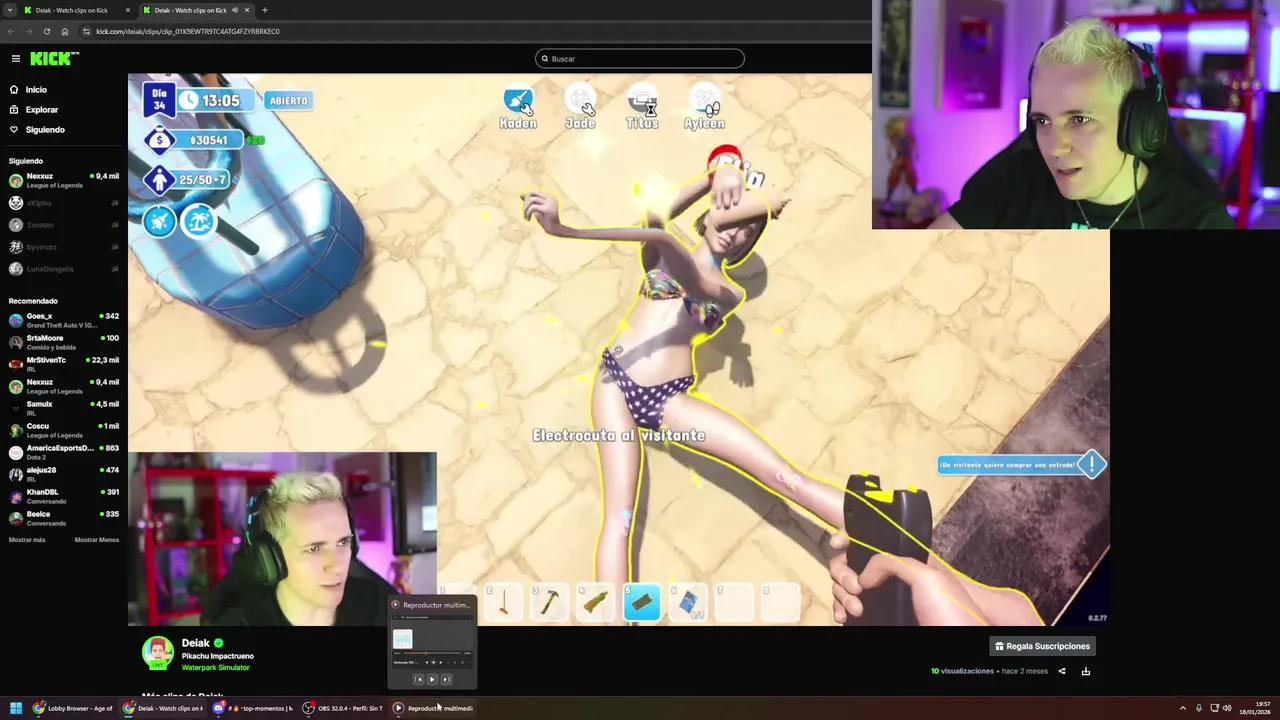The image size is (1280, 720).
Task: Open recommended channel SrtaMoore
Action: (x=62, y=342)
